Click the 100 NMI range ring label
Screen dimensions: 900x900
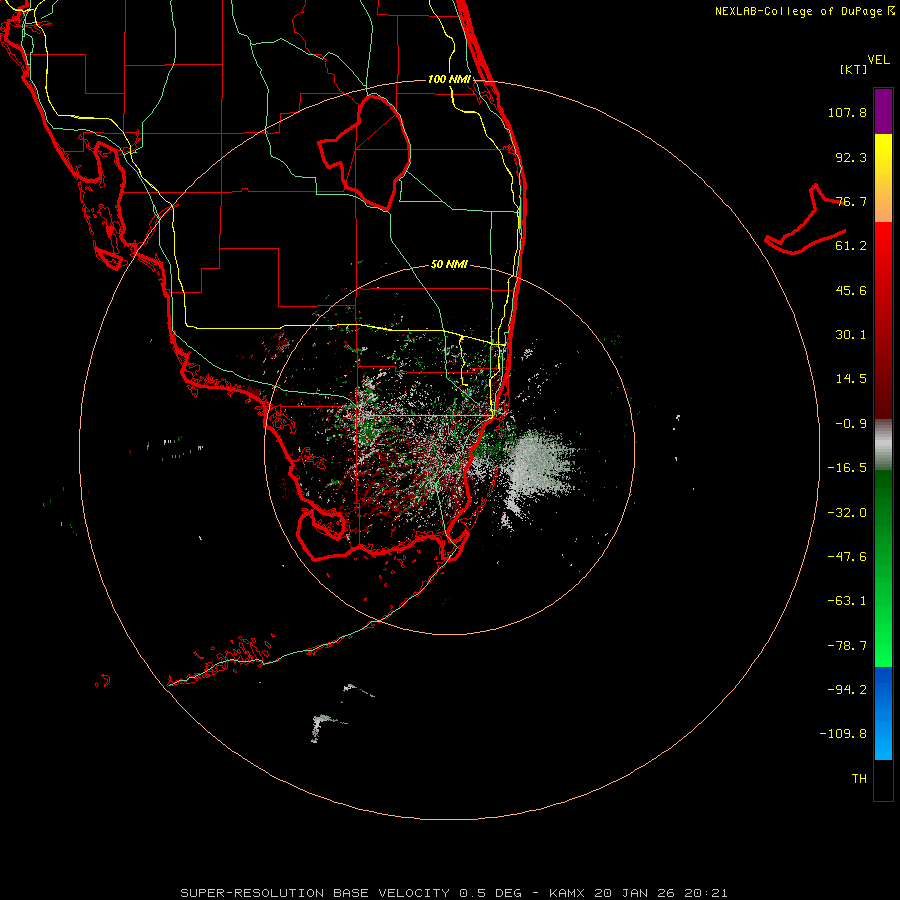[449, 79]
